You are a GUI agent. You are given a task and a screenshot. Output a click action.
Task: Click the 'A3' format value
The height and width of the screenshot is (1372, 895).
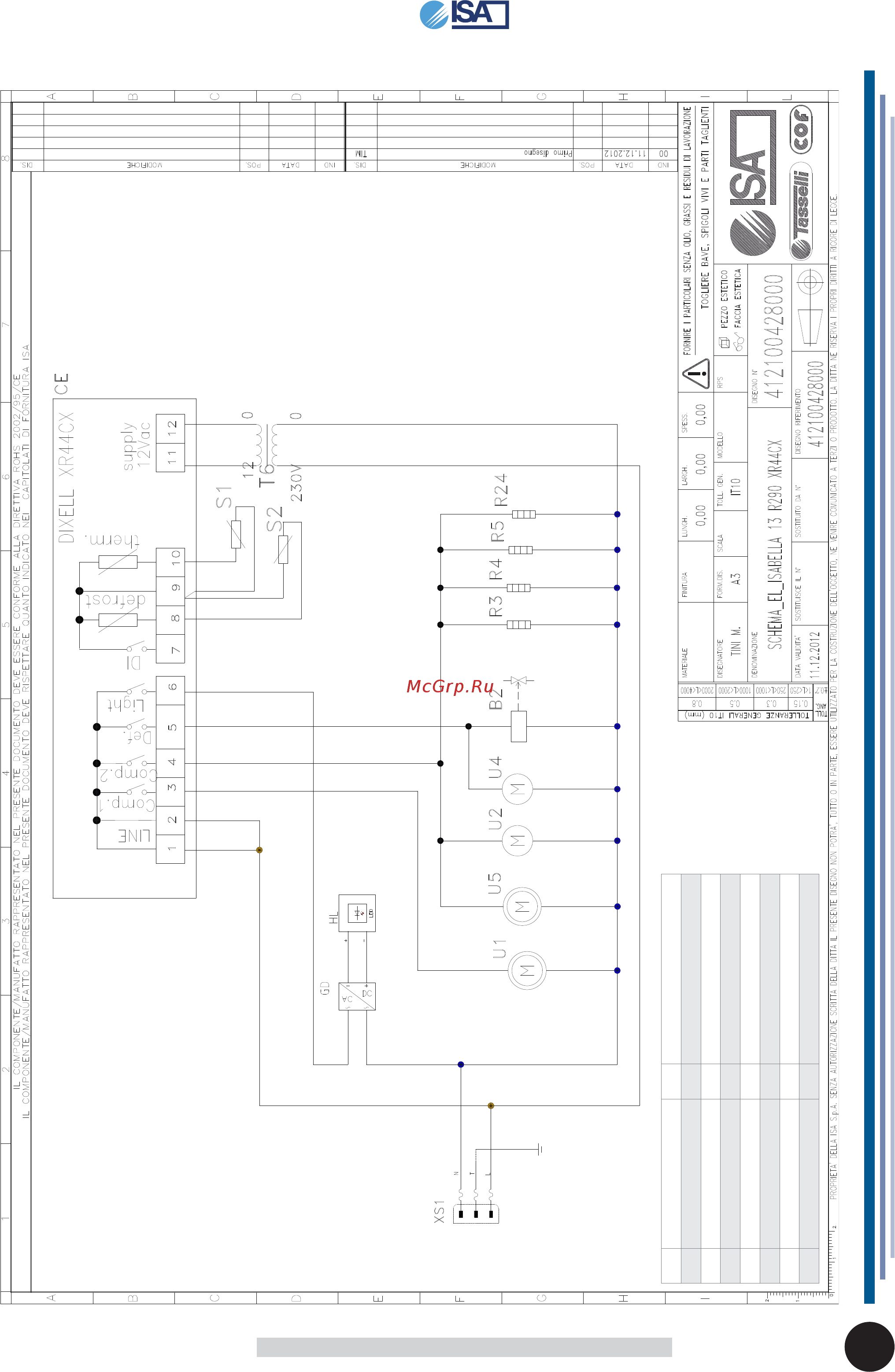click(x=736, y=579)
